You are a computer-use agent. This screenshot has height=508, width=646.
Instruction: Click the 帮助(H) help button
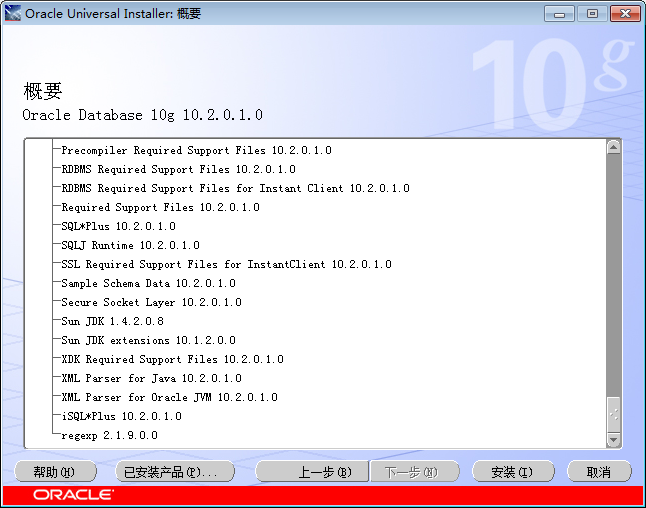(55, 471)
